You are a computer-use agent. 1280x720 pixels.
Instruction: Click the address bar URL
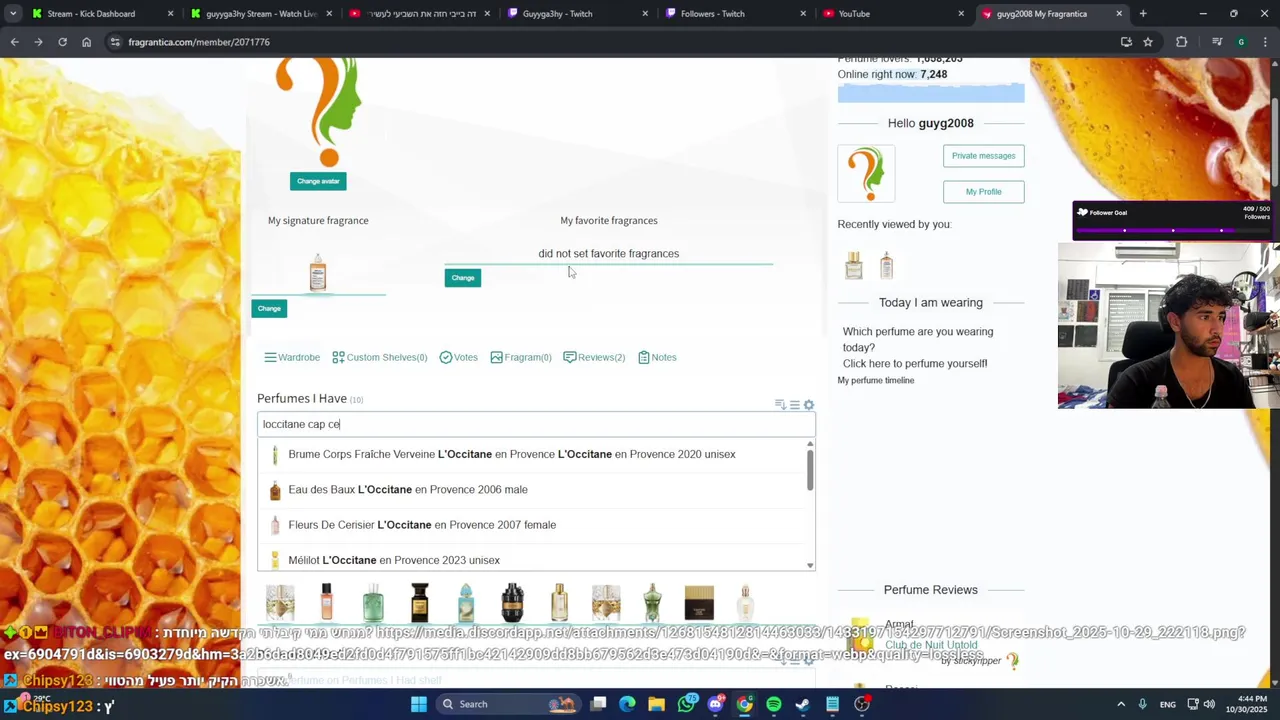click(199, 42)
